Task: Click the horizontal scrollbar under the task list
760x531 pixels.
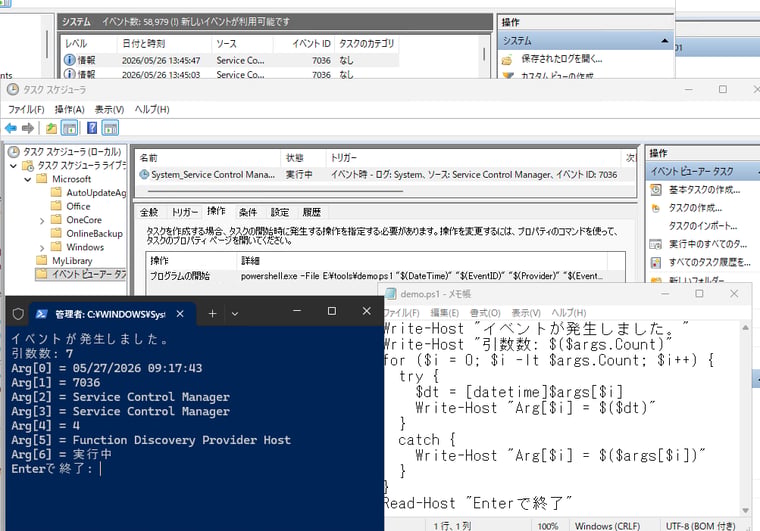Action: (275, 191)
